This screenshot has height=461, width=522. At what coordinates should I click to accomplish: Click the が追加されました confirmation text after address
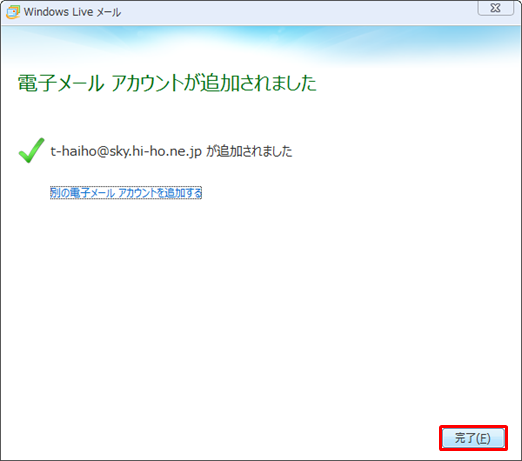pos(249,151)
